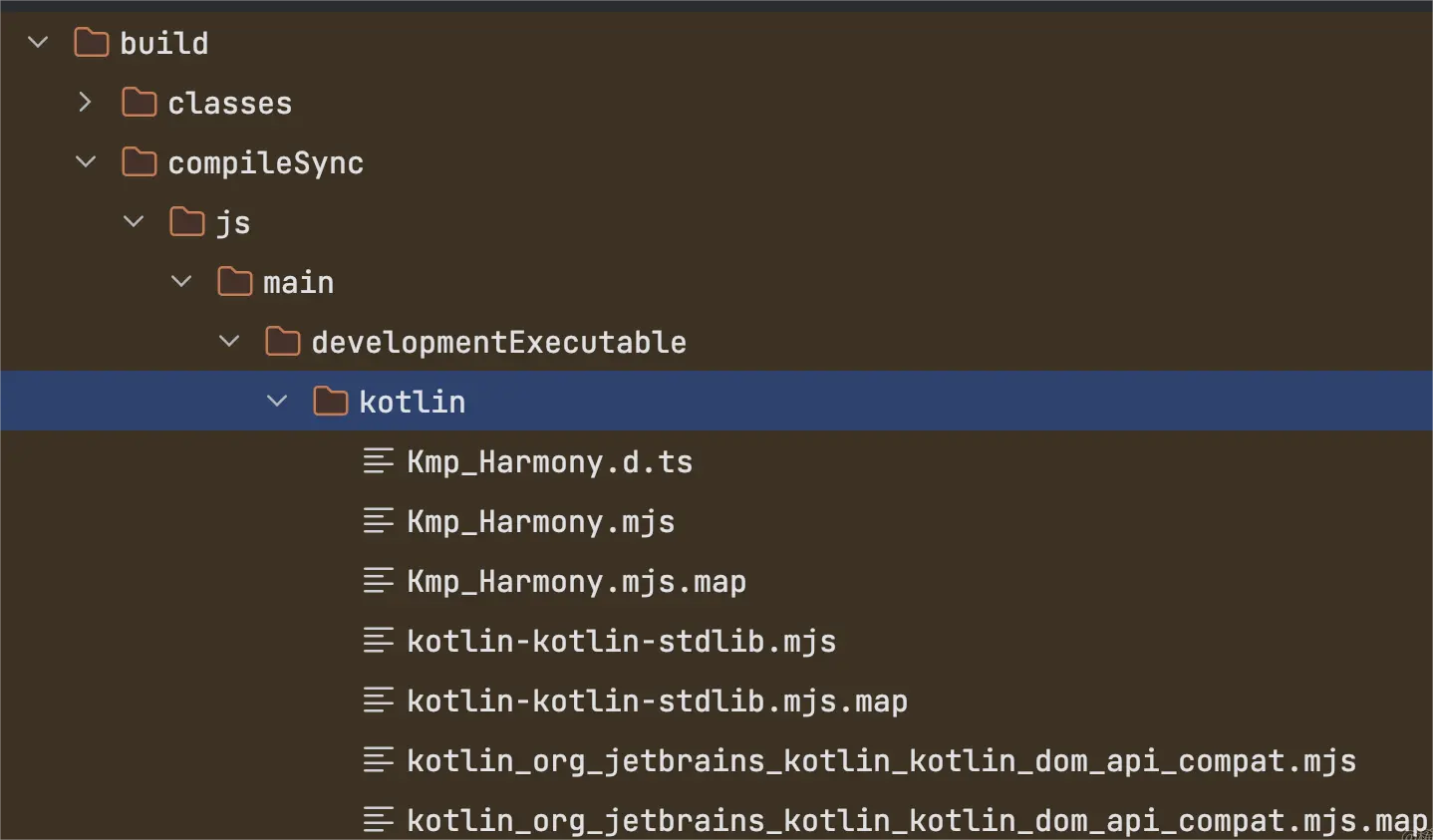Click the file icon of kotlin-kotlin-stdlib.mjs
The height and width of the screenshot is (840, 1433).
(379, 640)
